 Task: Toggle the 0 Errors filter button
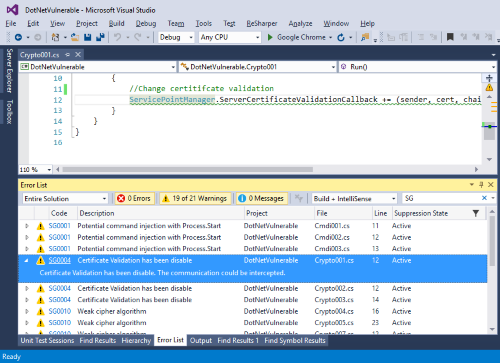coord(135,198)
